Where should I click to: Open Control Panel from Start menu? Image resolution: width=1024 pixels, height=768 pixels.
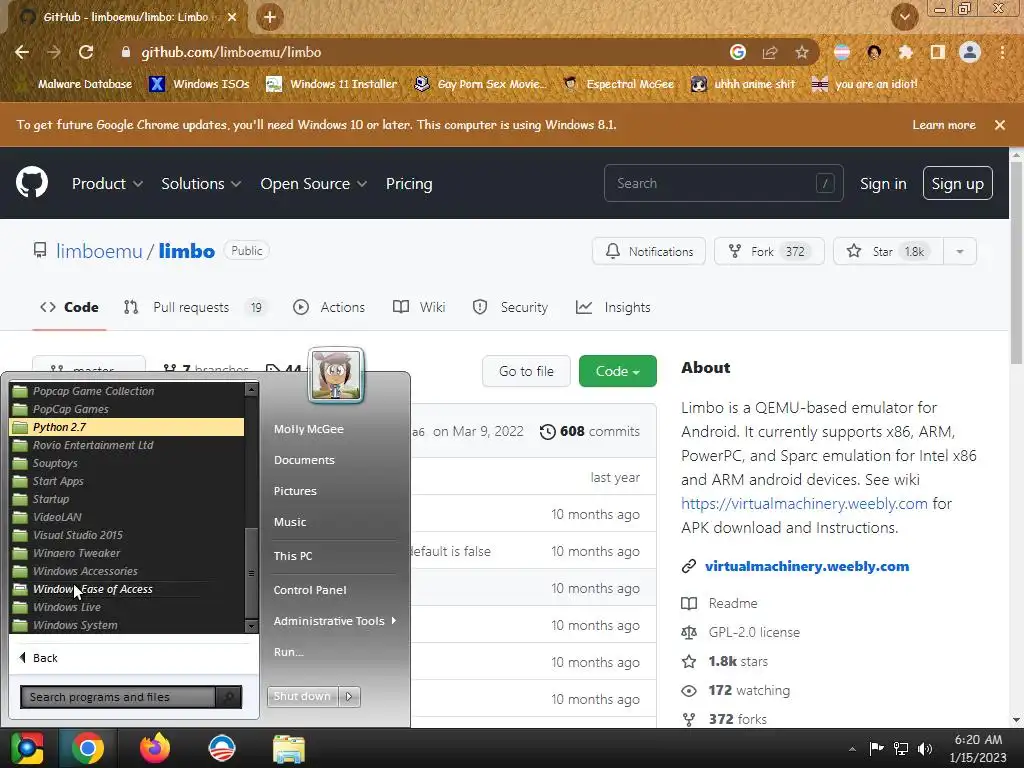click(310, 590)
